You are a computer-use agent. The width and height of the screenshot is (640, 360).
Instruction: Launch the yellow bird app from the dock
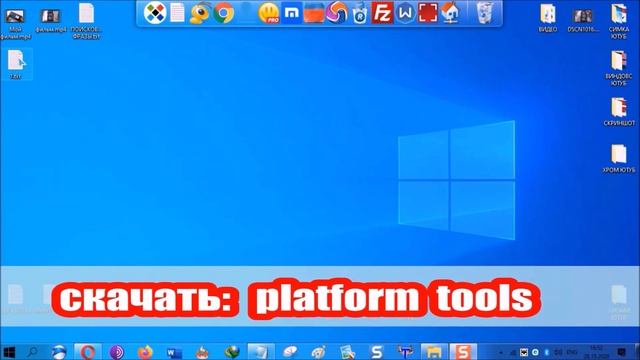pos(200,13)
